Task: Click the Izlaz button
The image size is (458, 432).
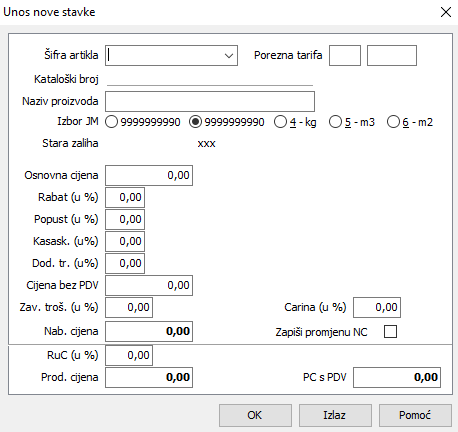Action: click(335, 415)
